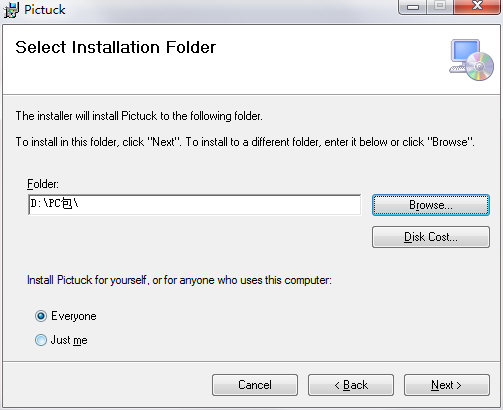
Task: Minimize the Pictuck installer window
Action: tap(413, 7)
